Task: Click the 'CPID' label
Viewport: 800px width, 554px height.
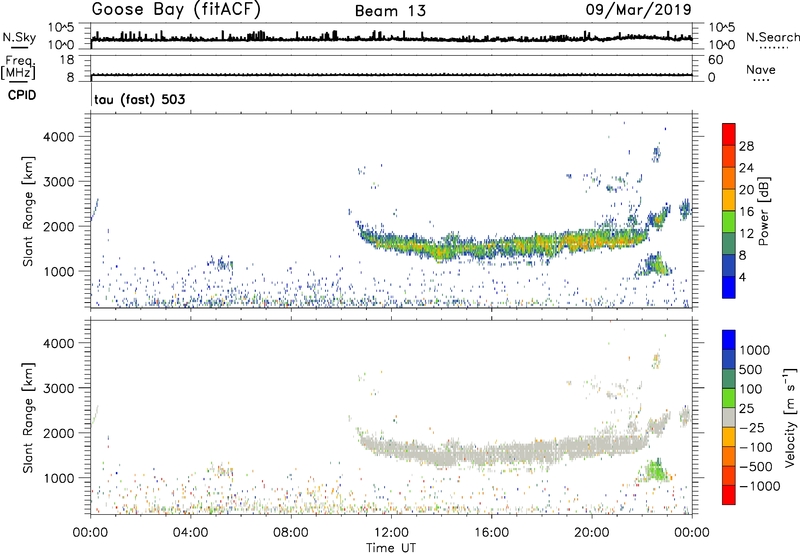Action: click(x=22, y=95)
